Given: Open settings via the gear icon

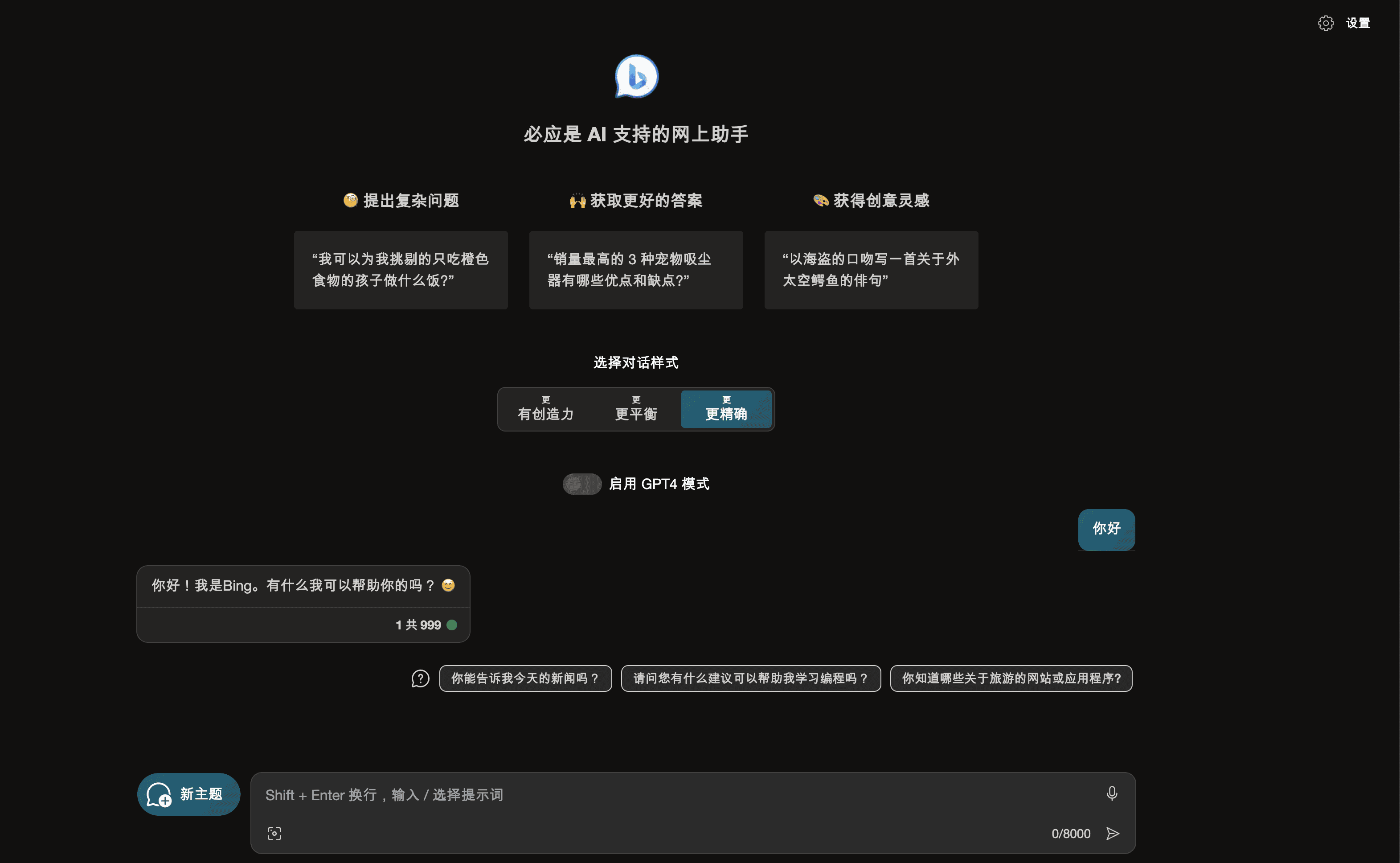Looking at the screenshot, I should [x=1325, y=23].
